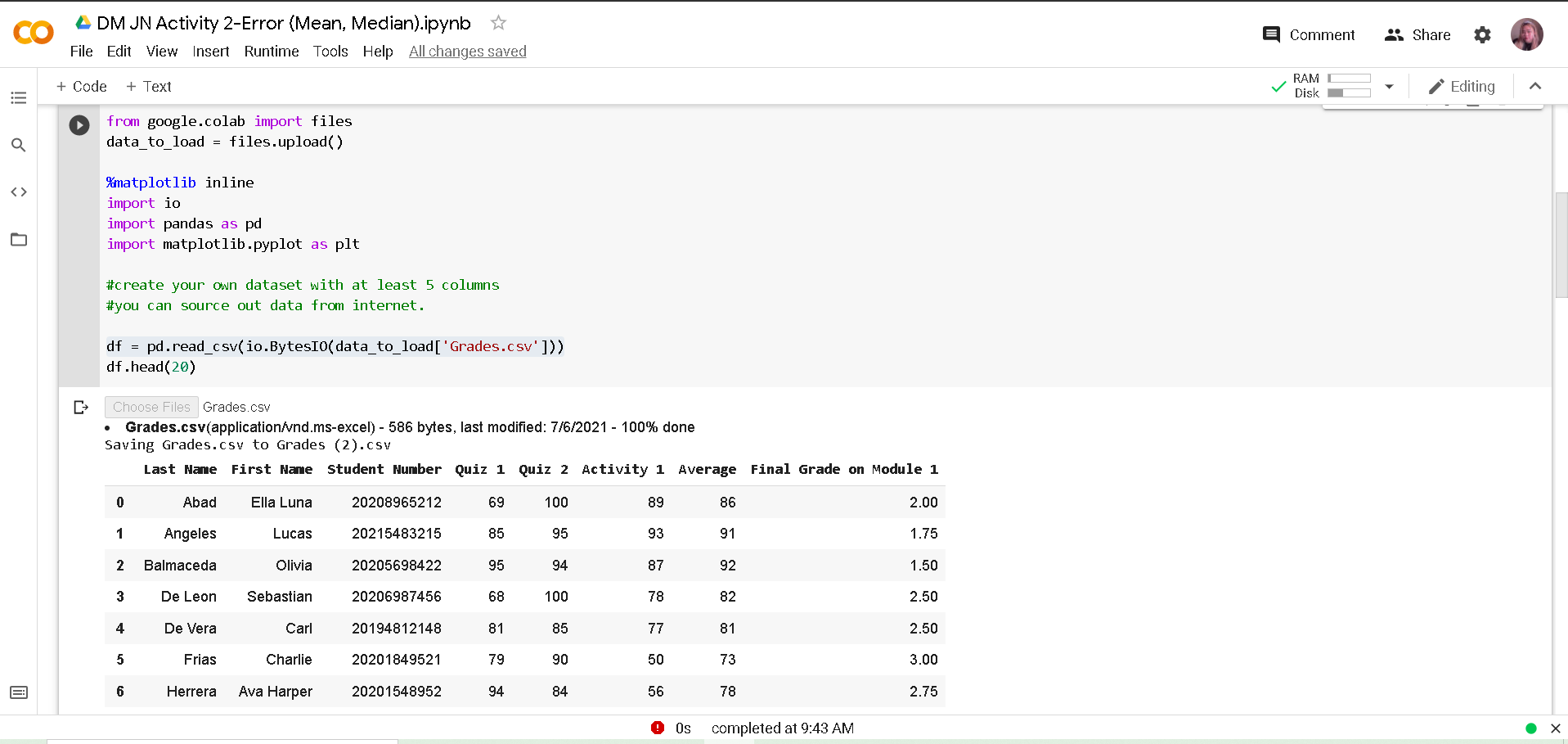
Task: Click student number 20206987456
Action: click(397, 597)
